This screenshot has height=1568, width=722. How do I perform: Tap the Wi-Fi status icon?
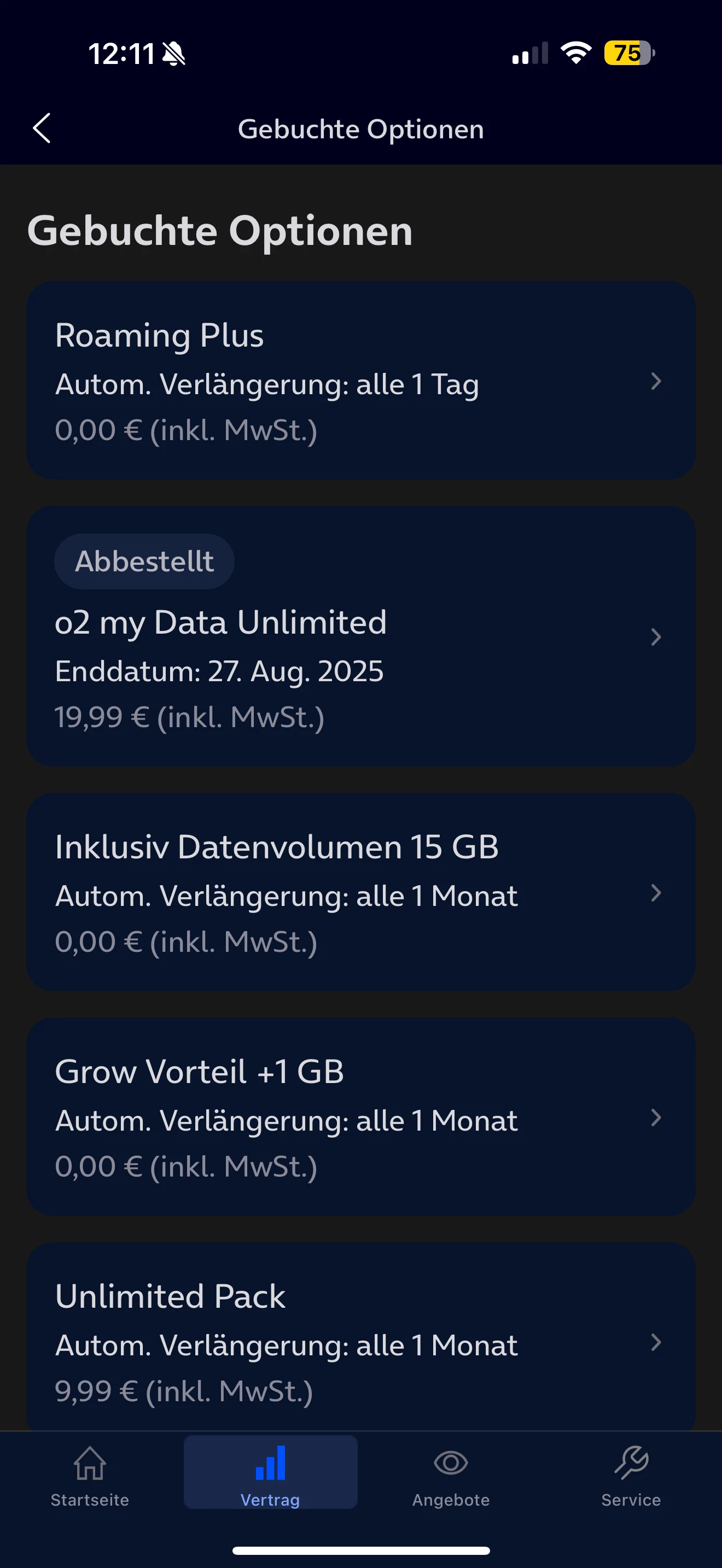pos(576,53)
